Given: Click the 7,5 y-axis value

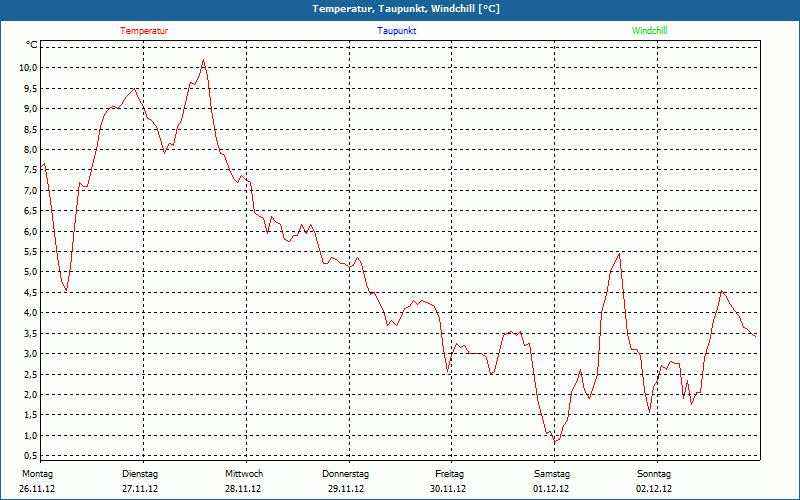Looking at the screenshot, I should [x=31, y=170].
